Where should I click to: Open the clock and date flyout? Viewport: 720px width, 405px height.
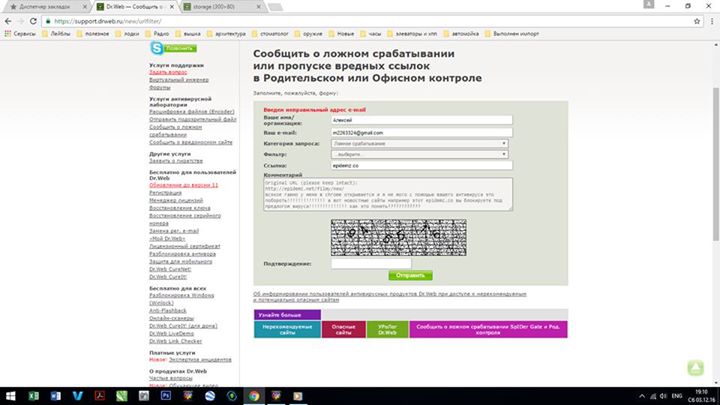[702, 396]
